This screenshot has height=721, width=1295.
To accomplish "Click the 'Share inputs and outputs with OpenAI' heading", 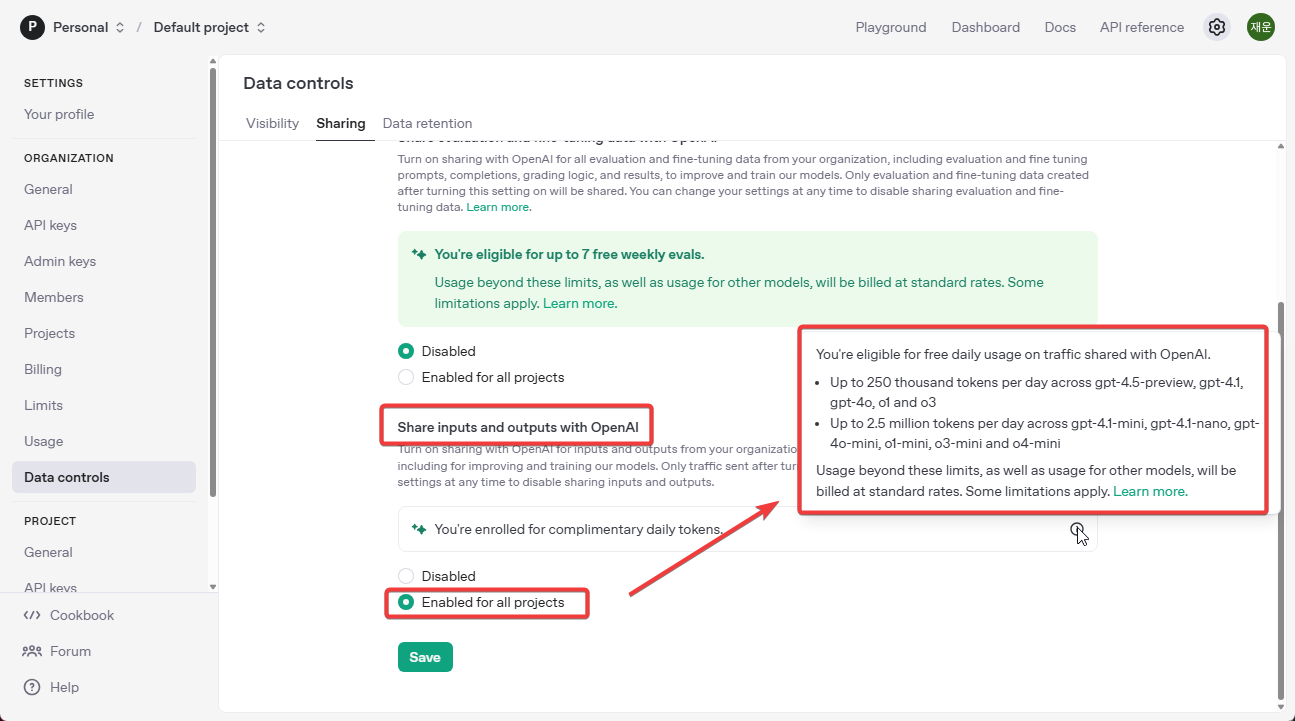I will point(517,427).
